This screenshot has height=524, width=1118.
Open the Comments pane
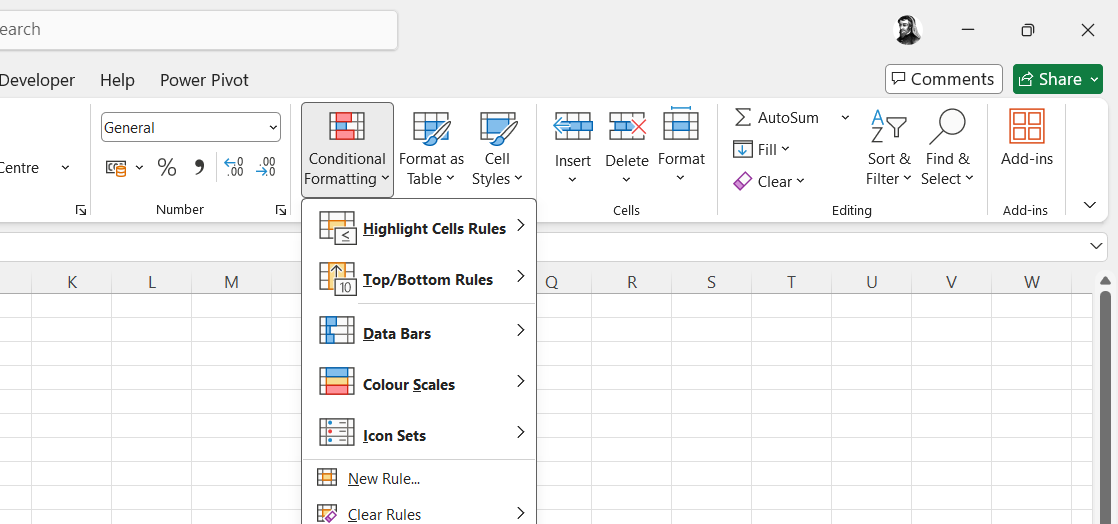pos(943,79)
